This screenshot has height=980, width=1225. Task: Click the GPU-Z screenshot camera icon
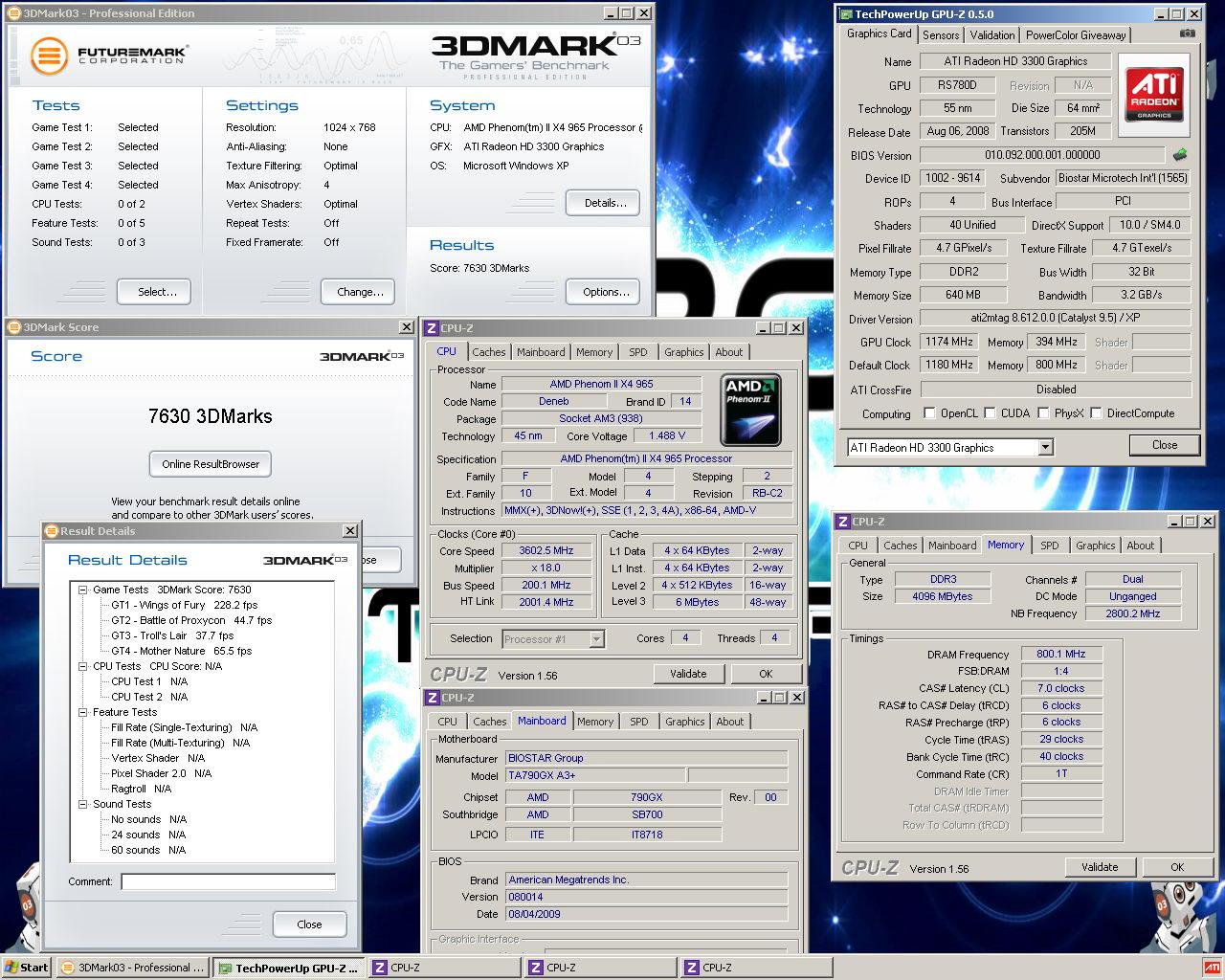click(1187, 33)
